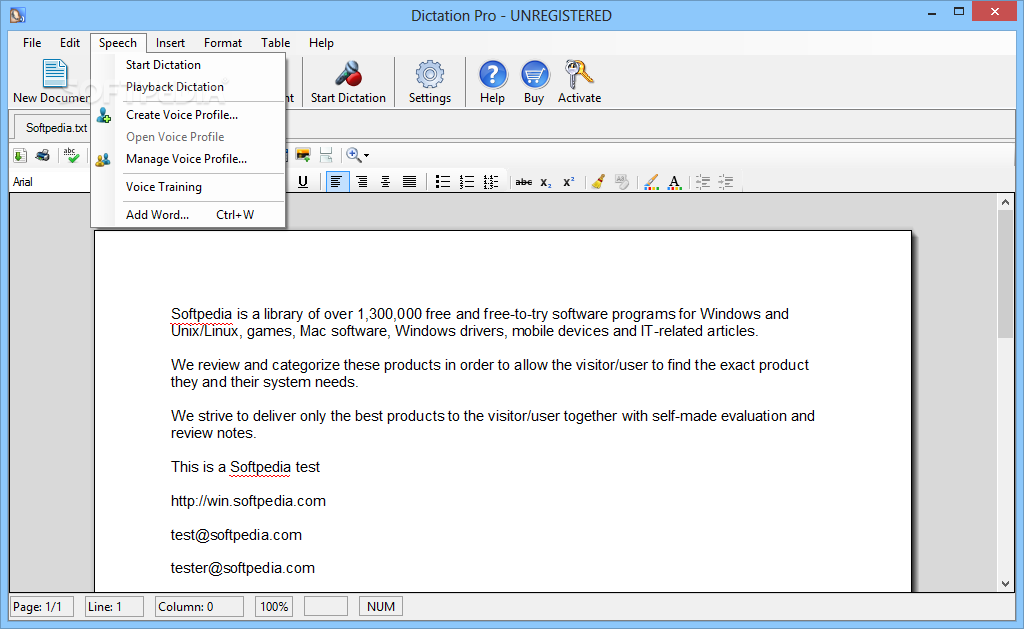This screenshot has height=629, width=1024.
Task: Click Page: 1/1 status bar field
Action: [42, 607]
